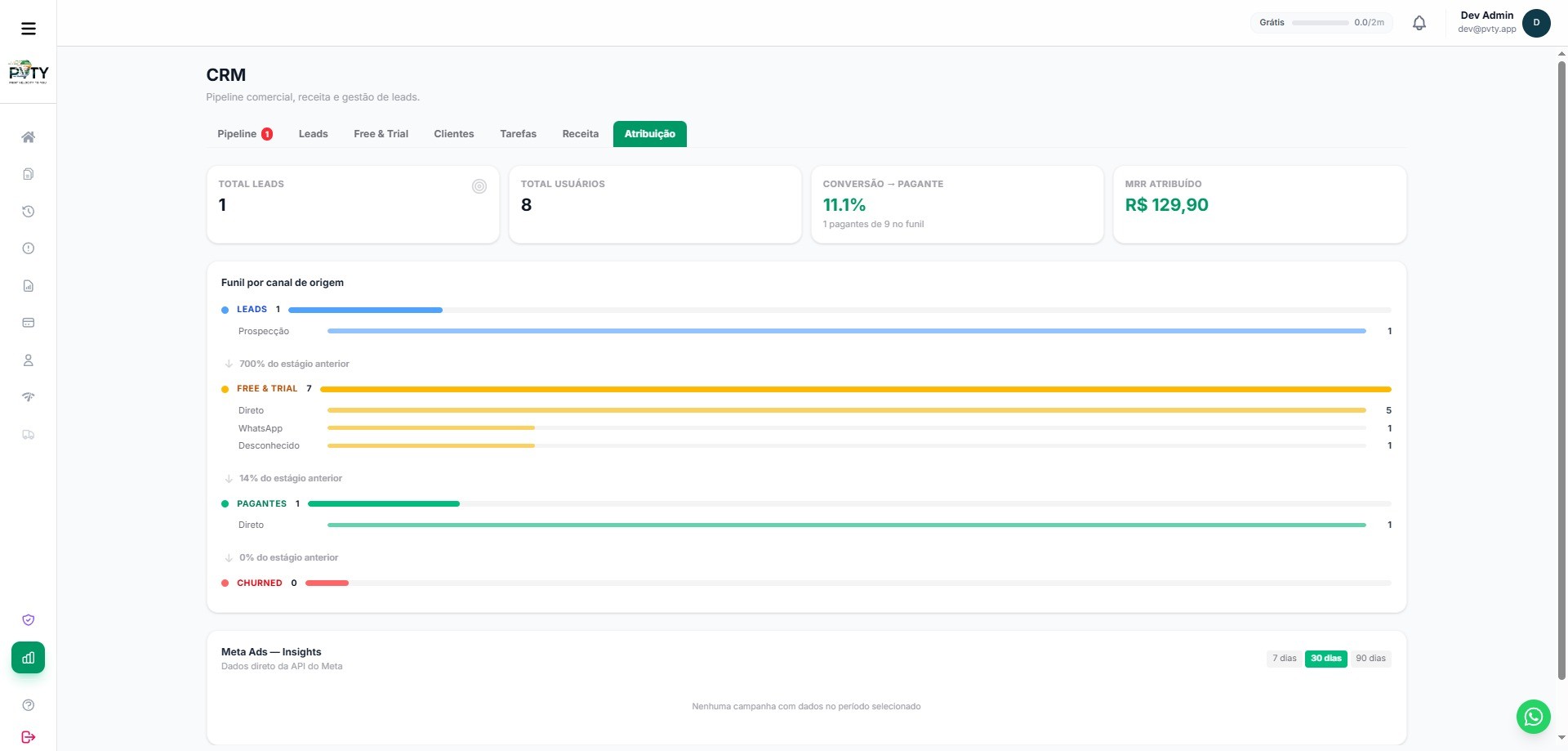Open the credit card sidebar icon
This screenshot has width=1568, height=751.
tap(28, 323)
